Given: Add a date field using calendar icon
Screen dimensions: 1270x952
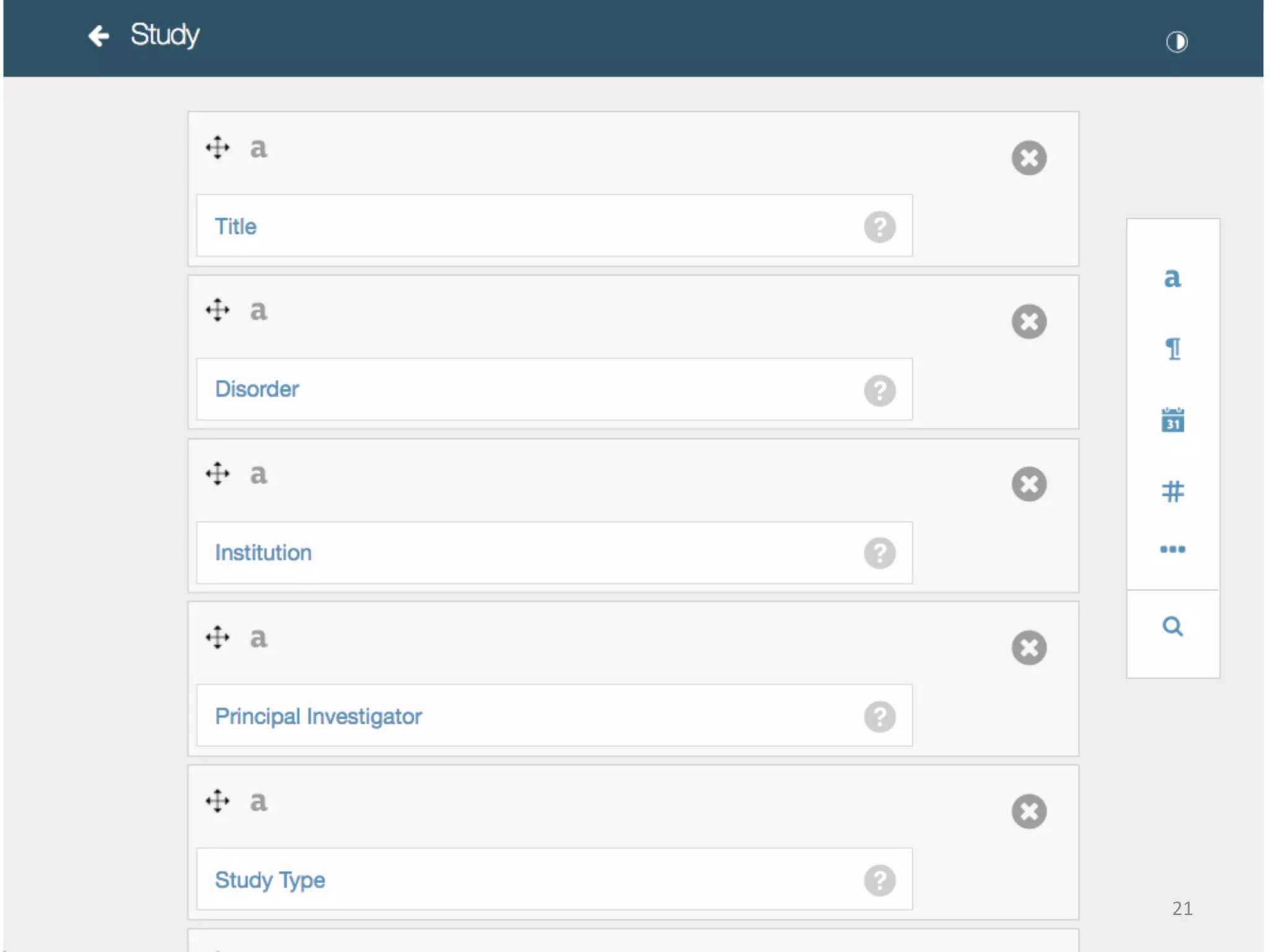Looking at the screenshot, I should click(x=1172, y=420).
